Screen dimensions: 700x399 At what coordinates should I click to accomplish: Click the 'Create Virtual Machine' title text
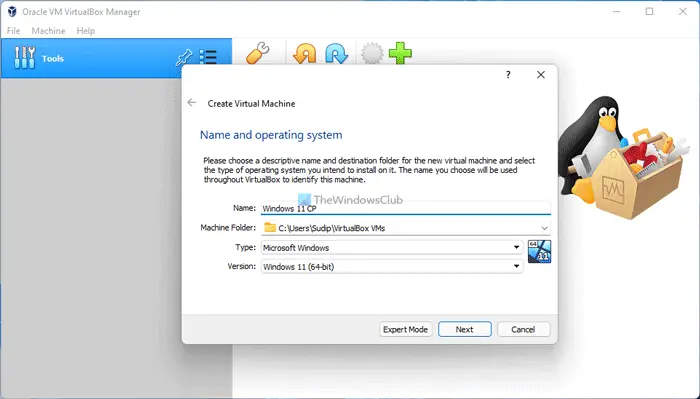click(251, 104)
